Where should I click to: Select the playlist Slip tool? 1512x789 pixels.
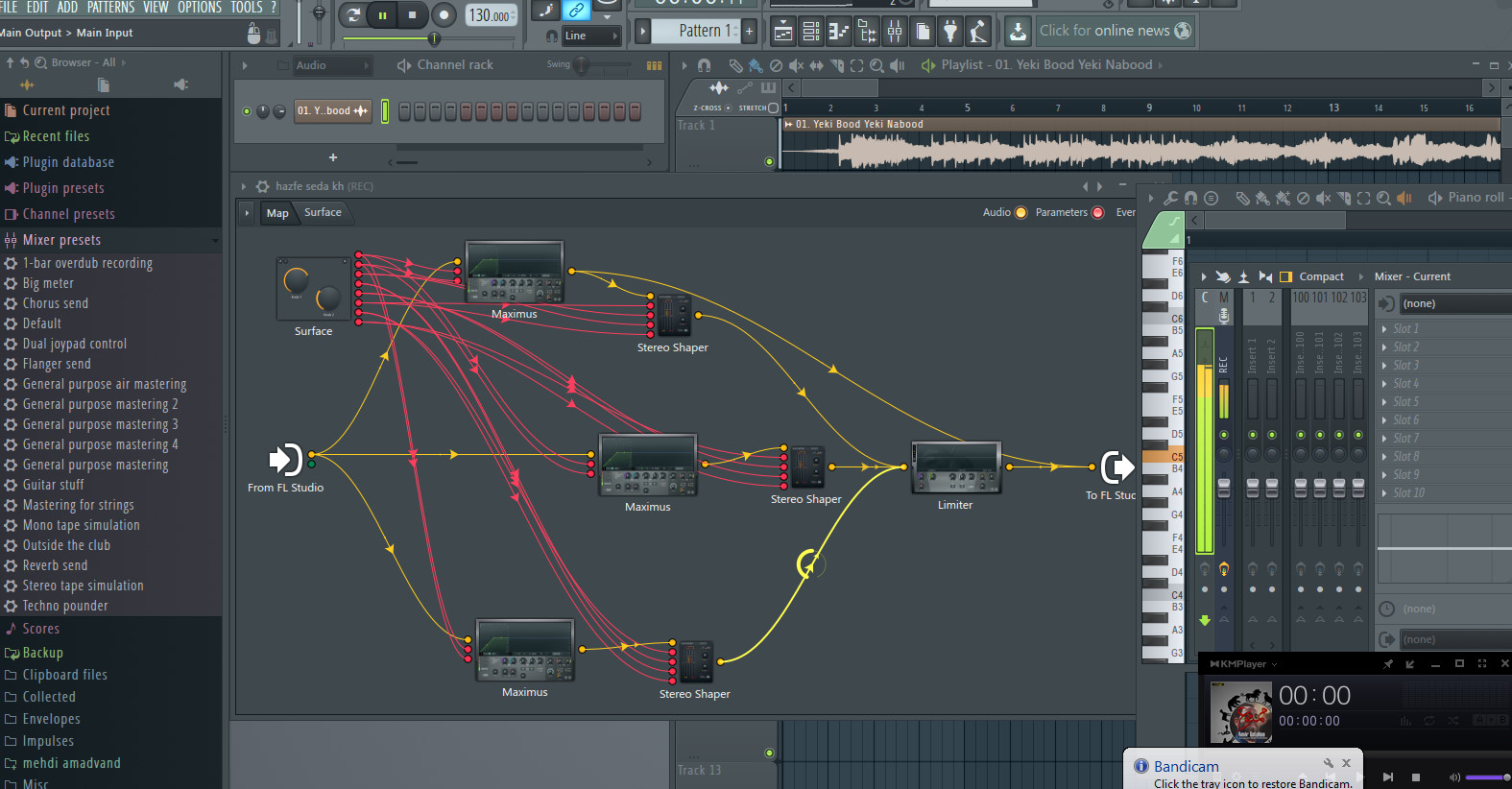[x=816, y=65]
